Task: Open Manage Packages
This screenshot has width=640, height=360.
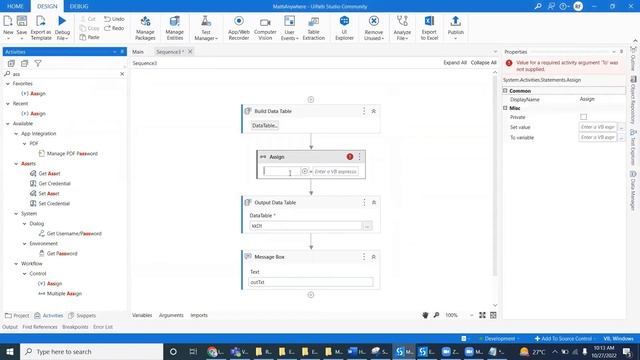Action: (x=145, y=27)
